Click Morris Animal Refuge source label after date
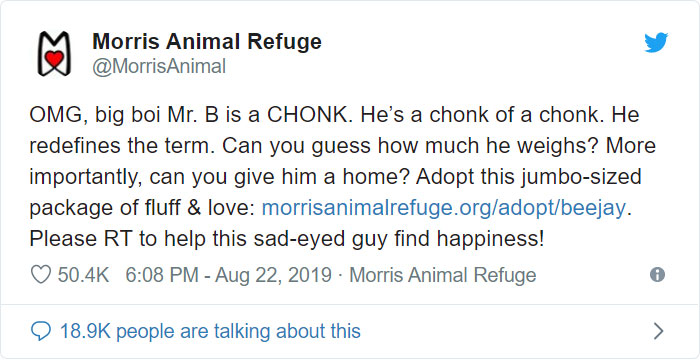700x360 pixels. [x=443, y=275]
